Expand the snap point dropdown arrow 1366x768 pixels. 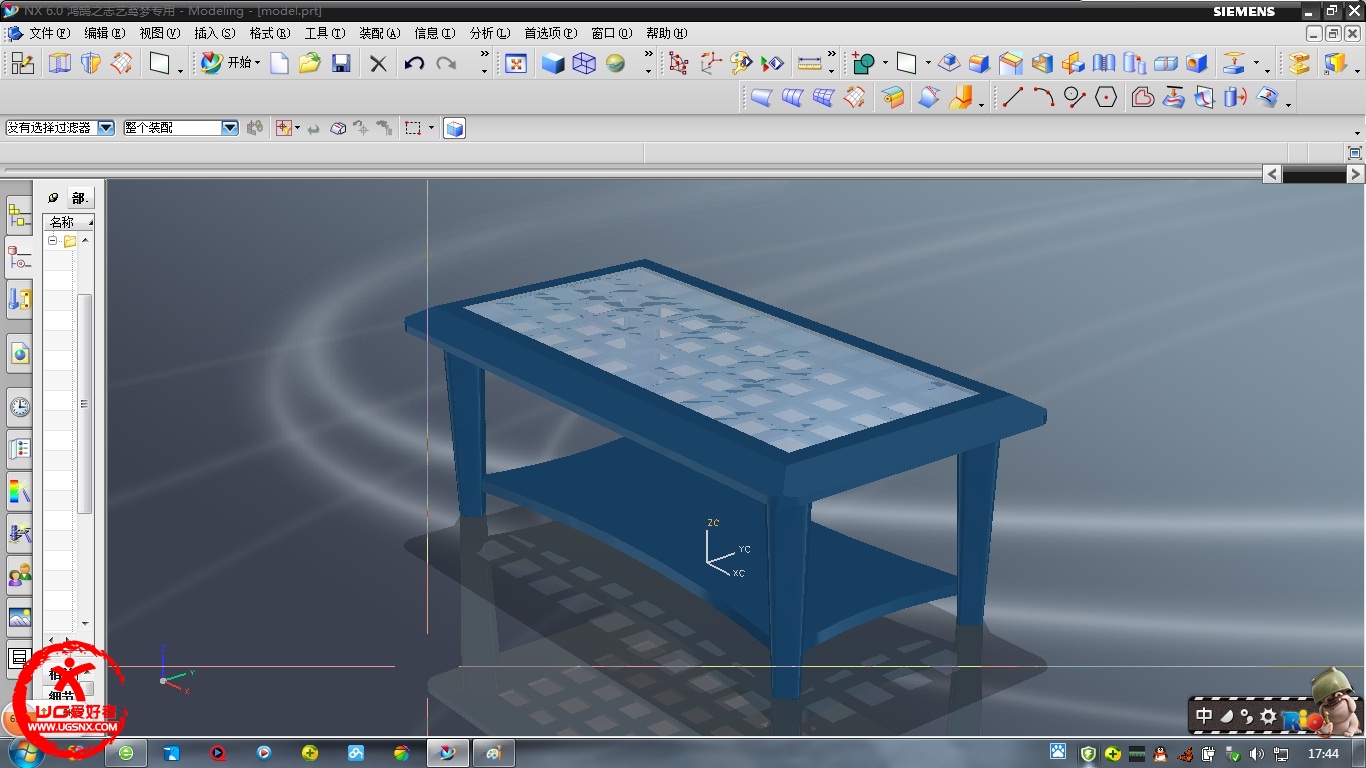297,128
